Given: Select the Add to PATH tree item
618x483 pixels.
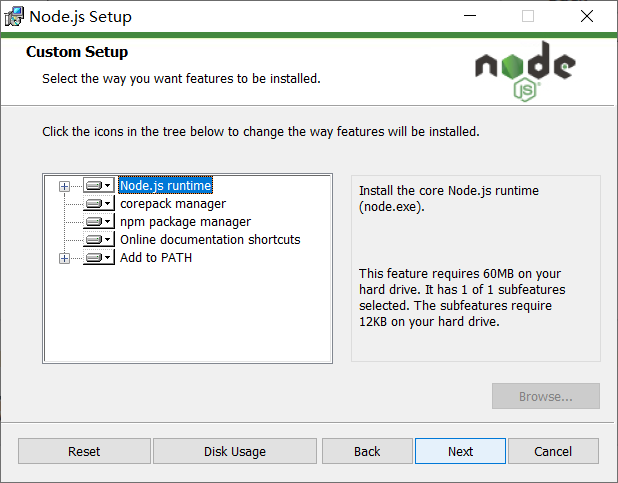Looking at the screenshot, I should tap(156, 257).
